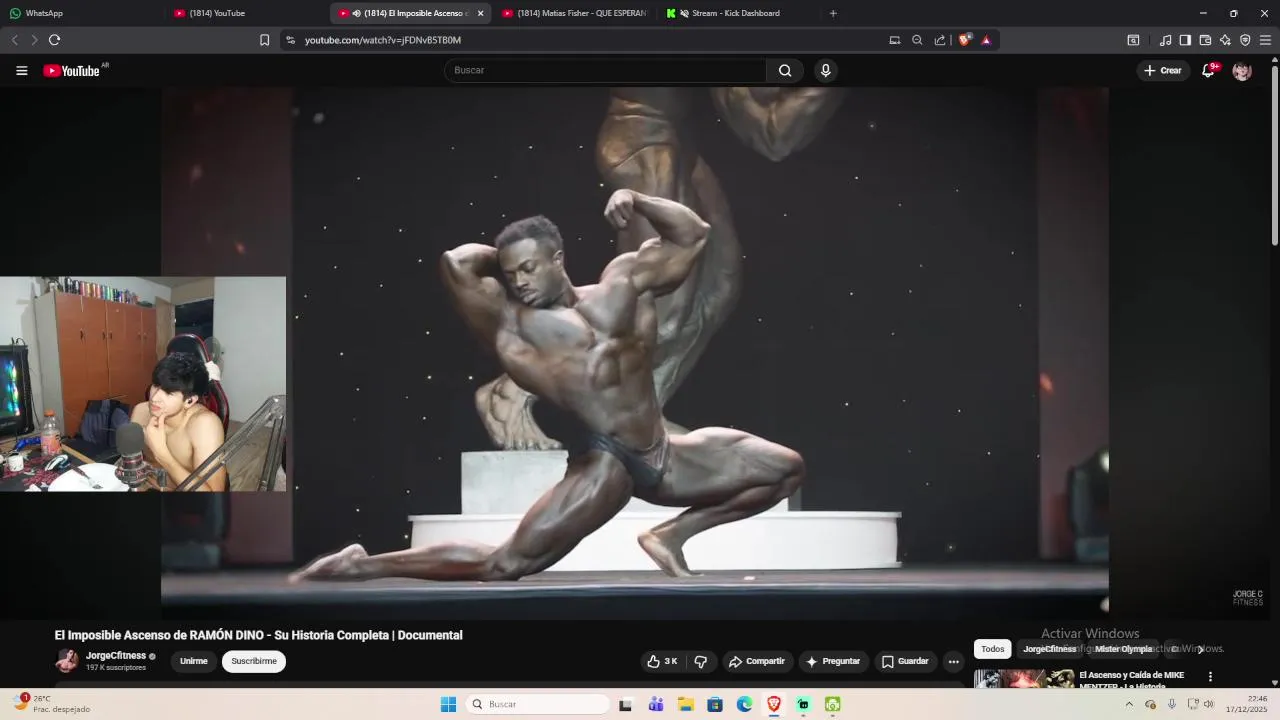Start voice search with microphone icon
The image size is (1280, 720).
(x=825, y=70)
